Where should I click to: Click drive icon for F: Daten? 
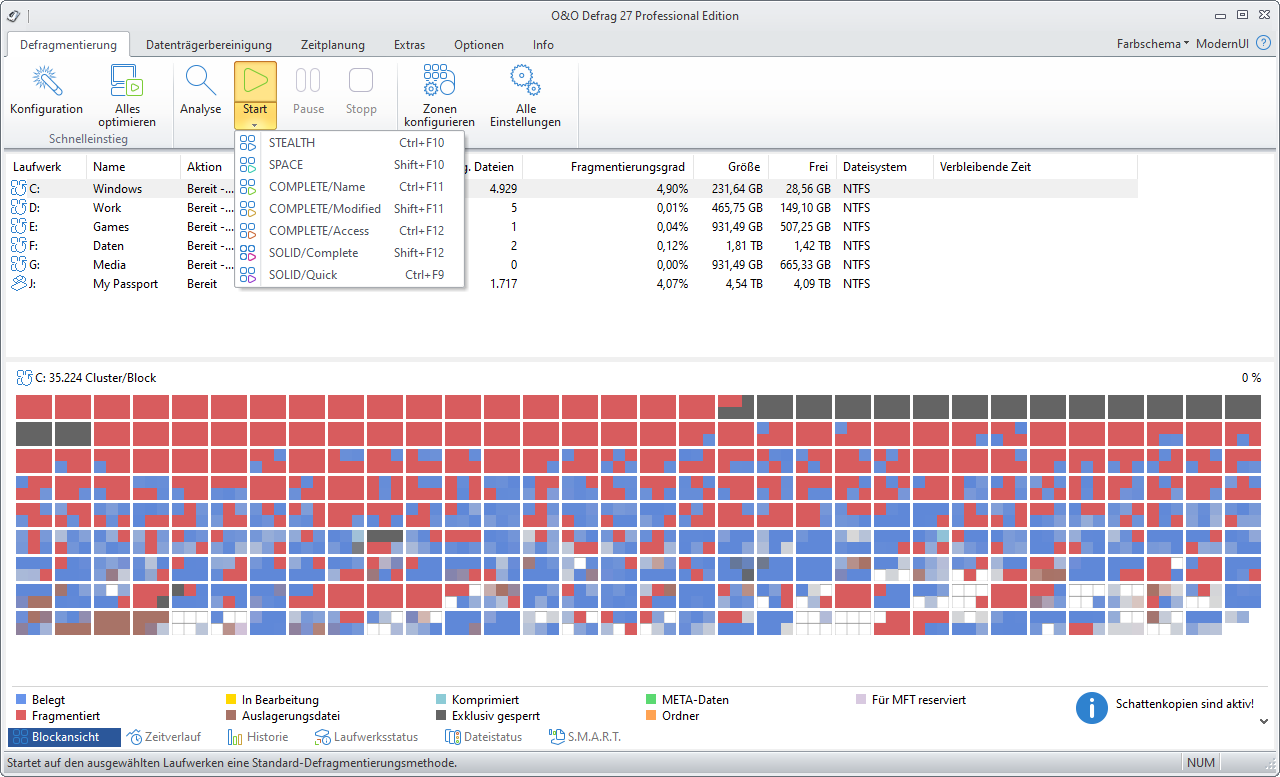click(19, 245)
